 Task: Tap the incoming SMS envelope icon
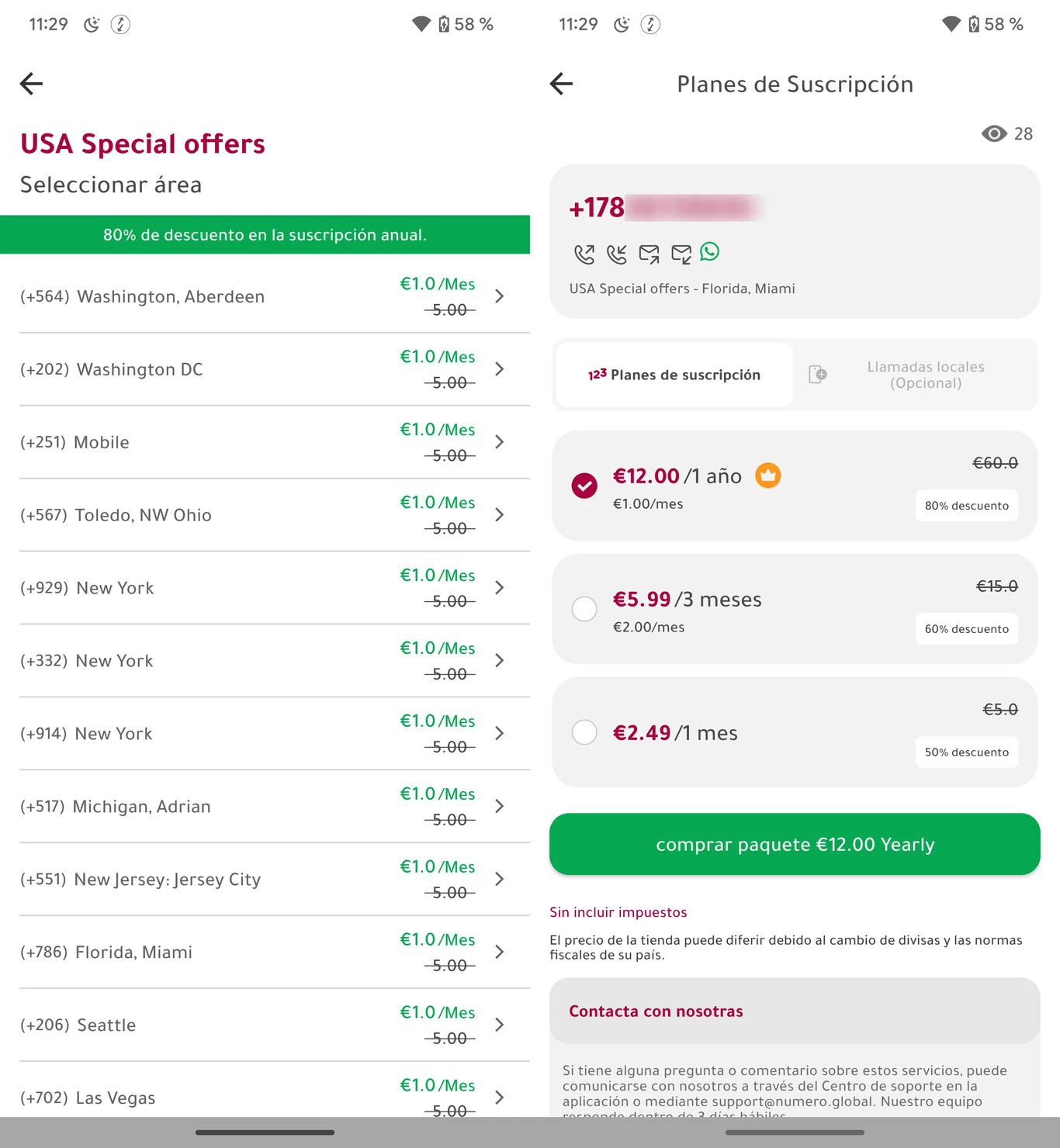681,254
